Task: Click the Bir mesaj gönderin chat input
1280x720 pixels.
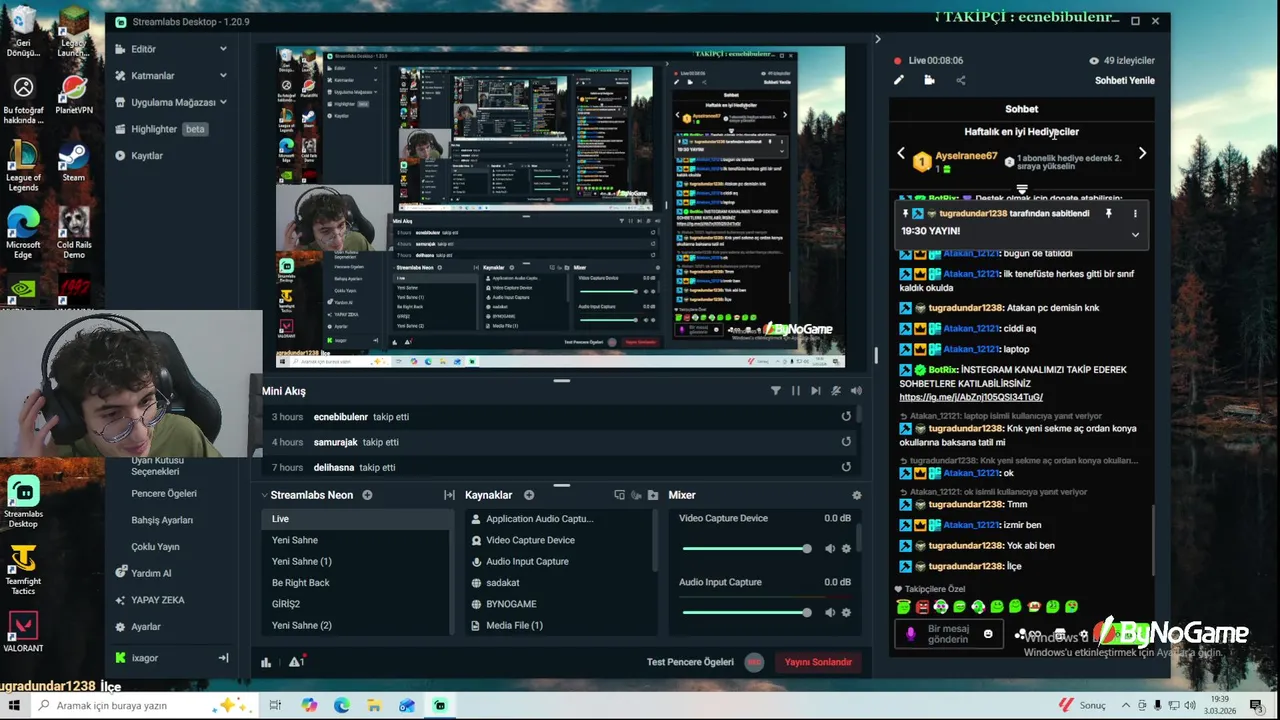Action: click(x=948, y=634)
